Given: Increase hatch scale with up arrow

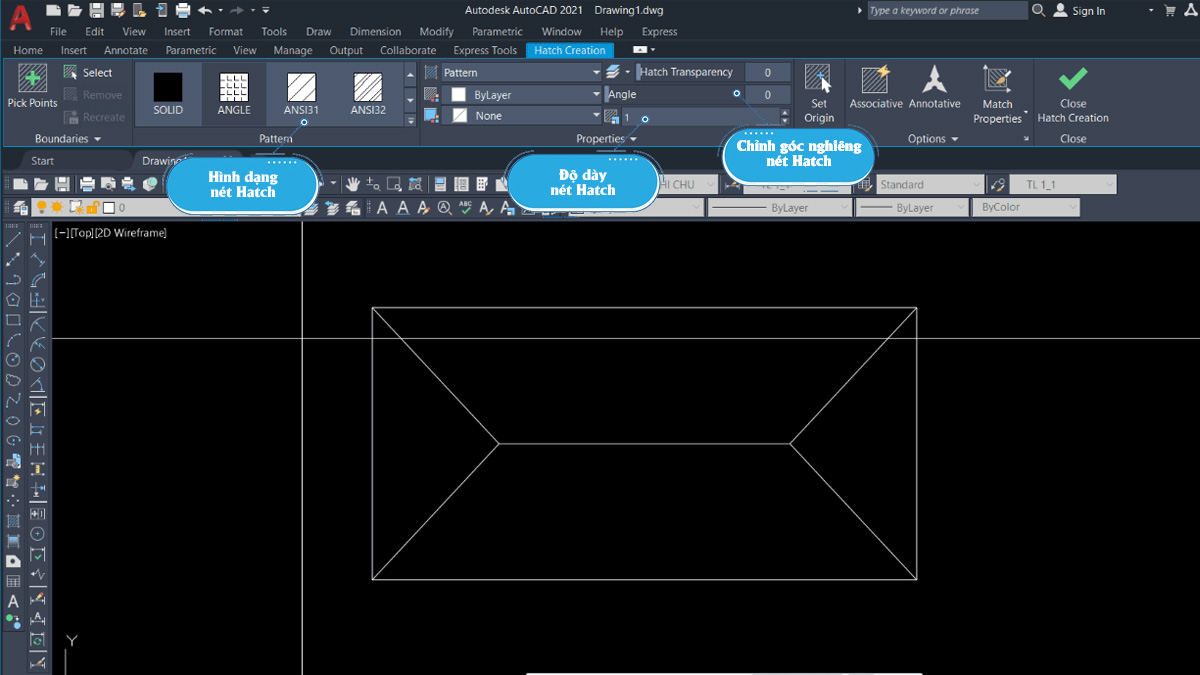Looking at the screenshot, I should click(x=785, y=112).
